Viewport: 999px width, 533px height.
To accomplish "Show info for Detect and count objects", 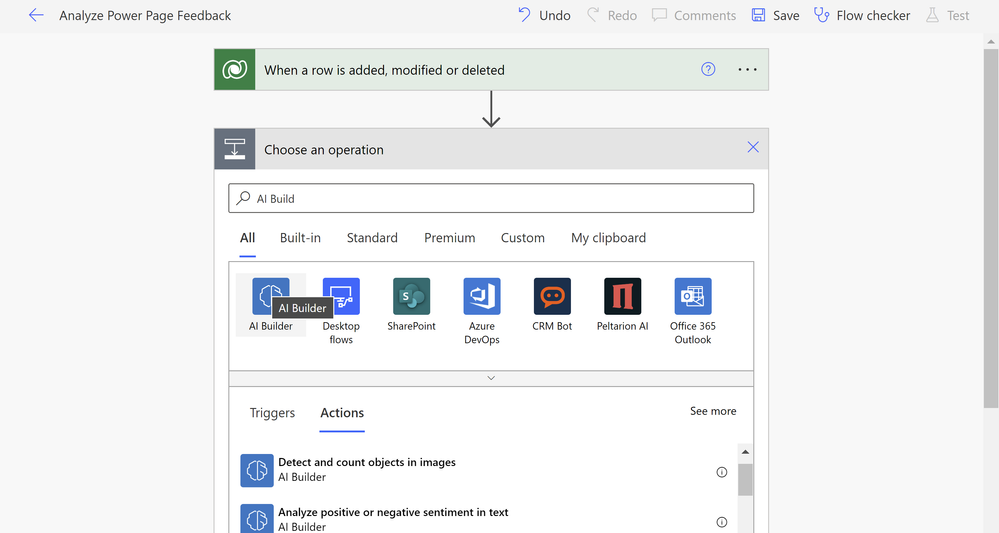I will point(721,472).
